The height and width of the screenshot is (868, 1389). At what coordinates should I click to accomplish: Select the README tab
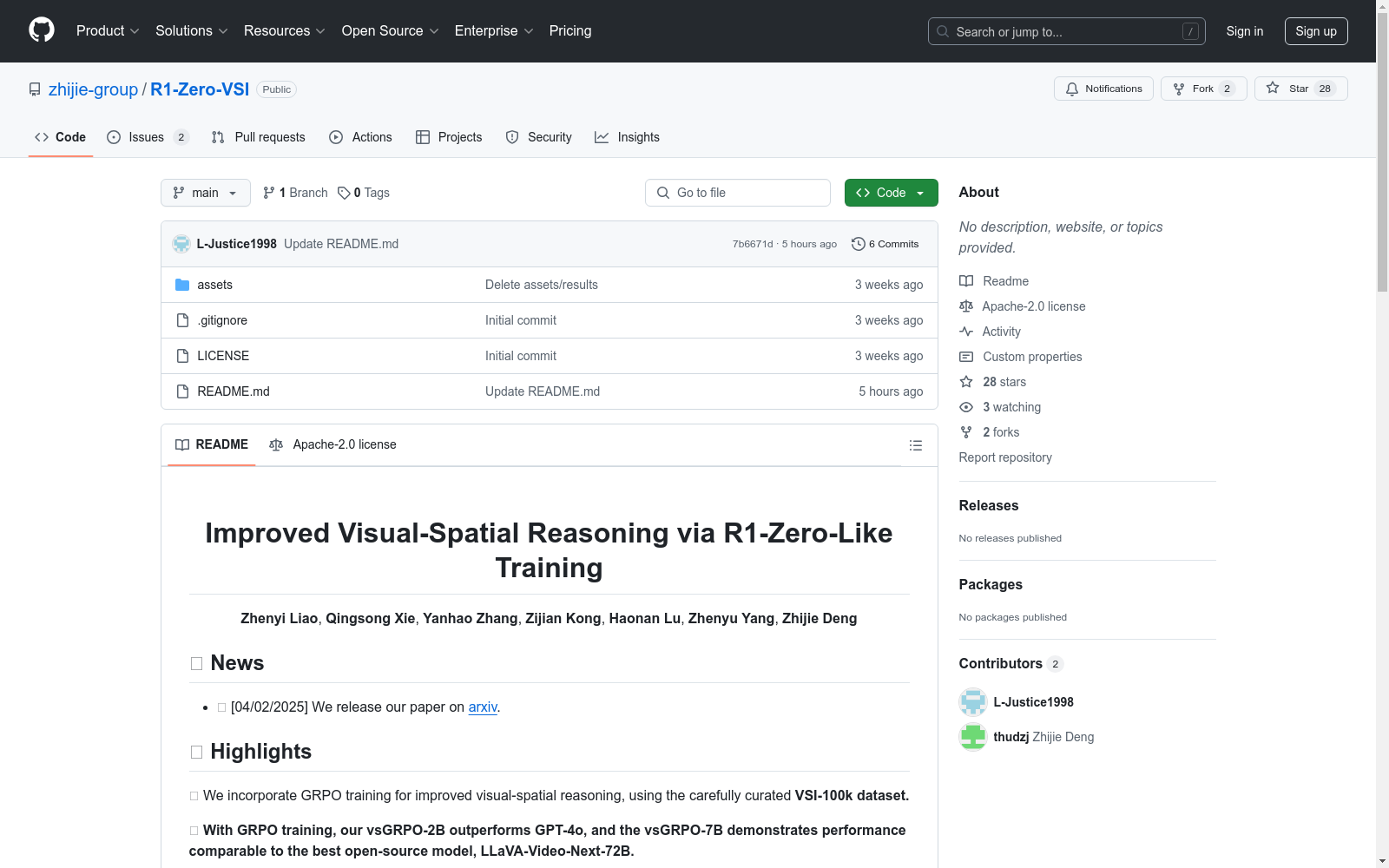(x=212, y=444)
